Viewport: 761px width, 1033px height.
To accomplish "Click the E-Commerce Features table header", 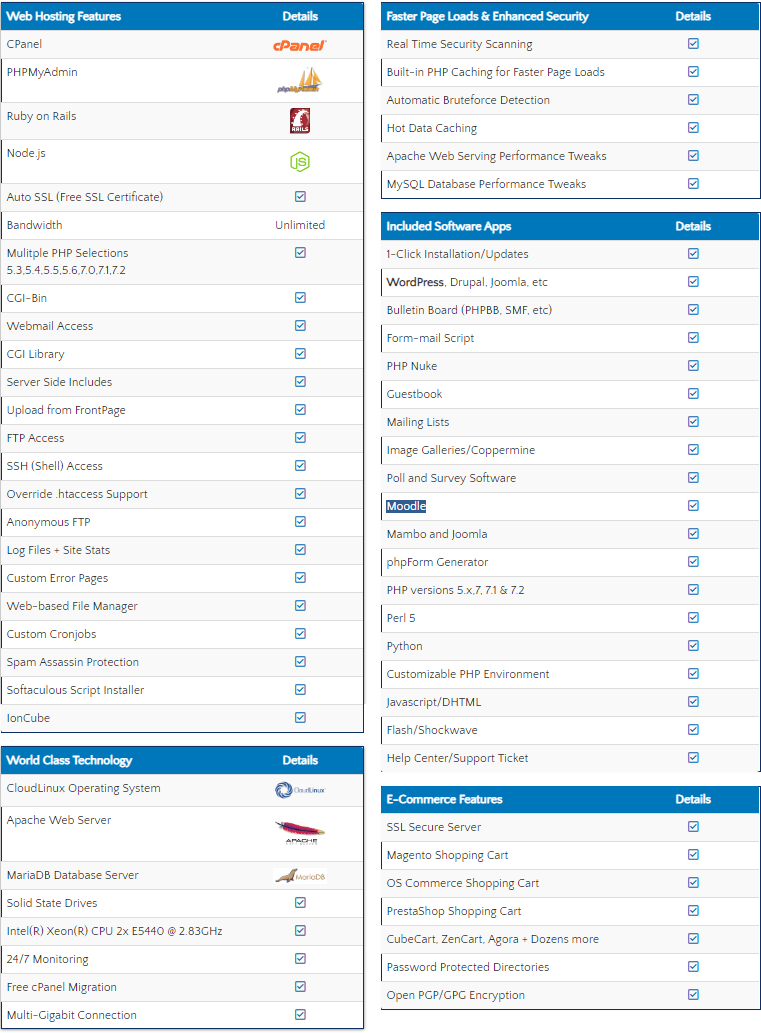I will coord(444,799).
